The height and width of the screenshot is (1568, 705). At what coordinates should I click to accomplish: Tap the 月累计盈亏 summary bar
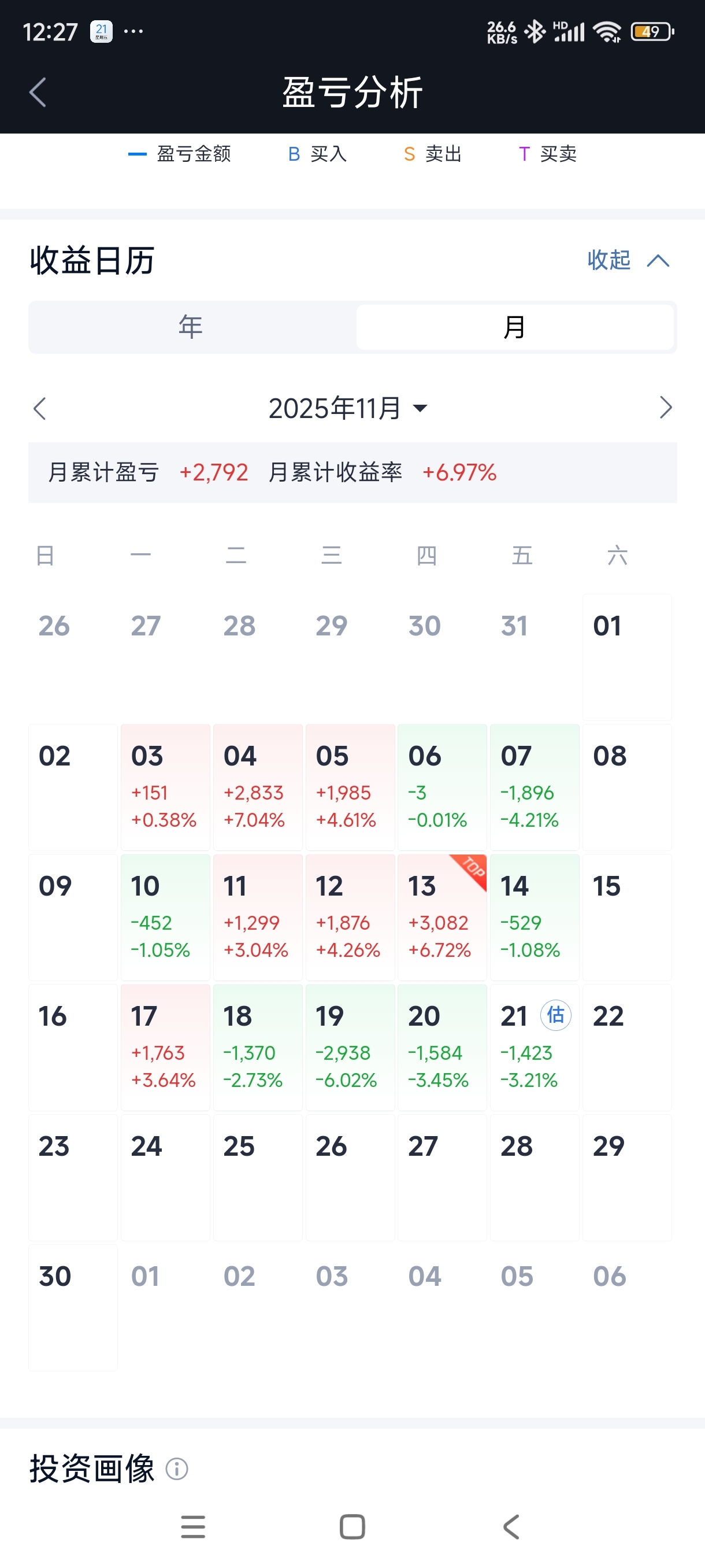[x=352, y=472]
